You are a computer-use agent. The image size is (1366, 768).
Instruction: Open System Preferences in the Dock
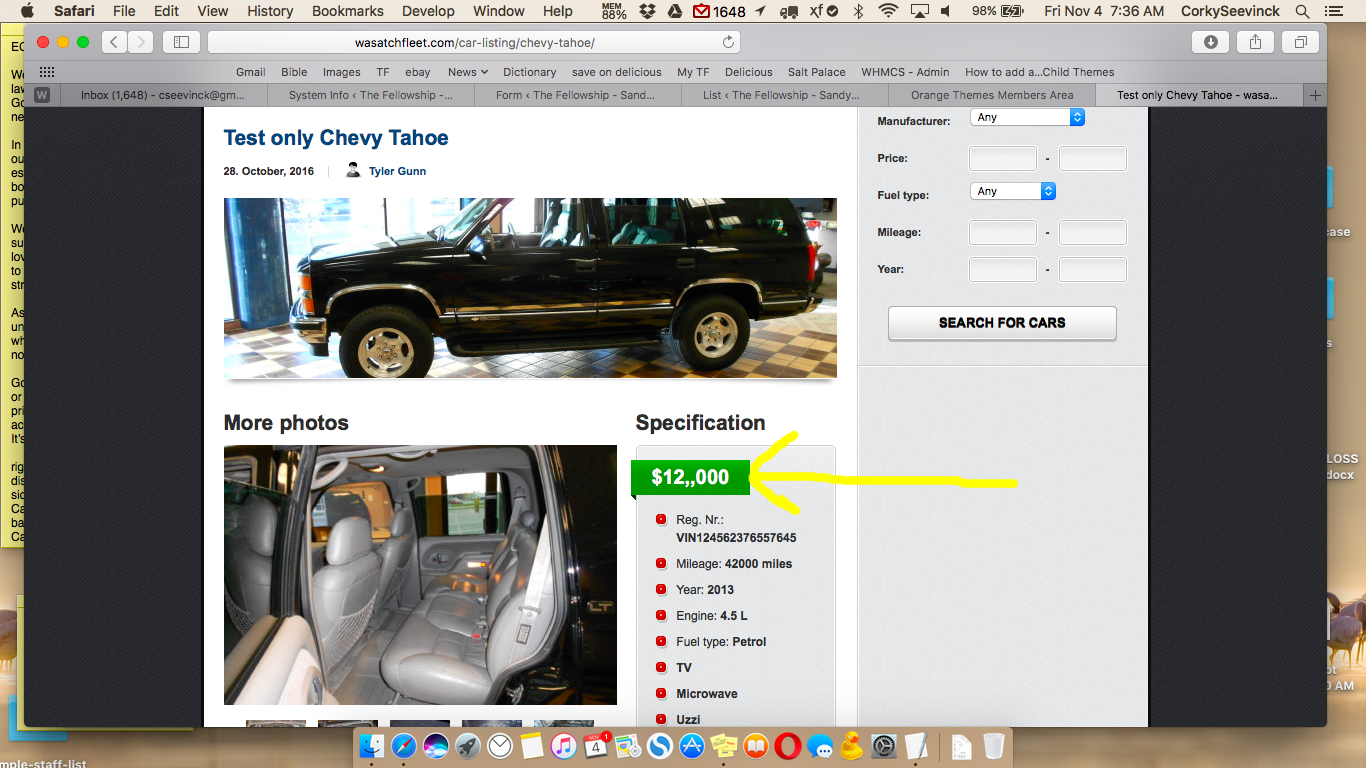coord(884,745)
